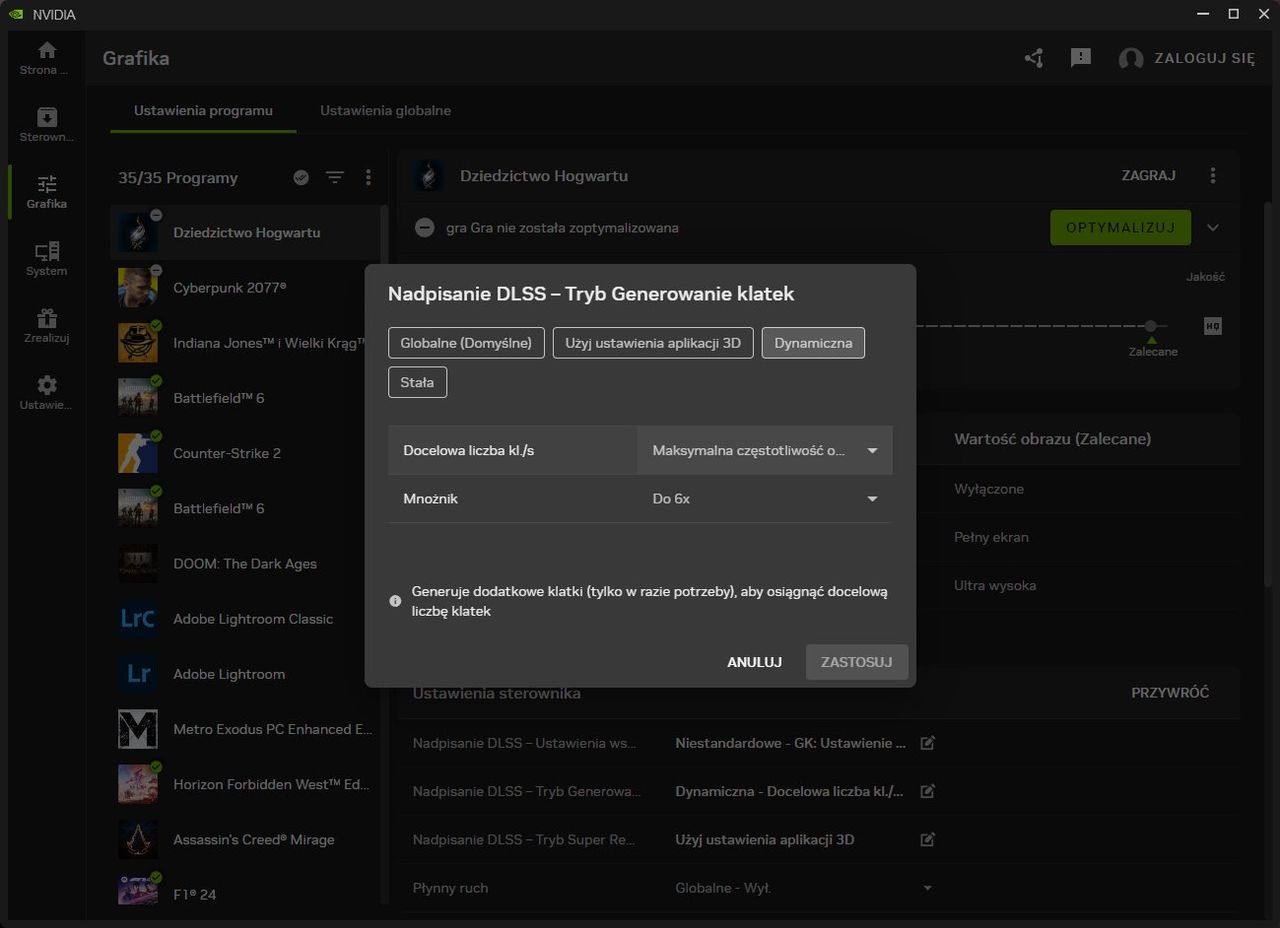This screenshot has width=1280, height=928.
Task: Open the Mnożnik Do 6x dropdown
Action: [x=765, y=499]
